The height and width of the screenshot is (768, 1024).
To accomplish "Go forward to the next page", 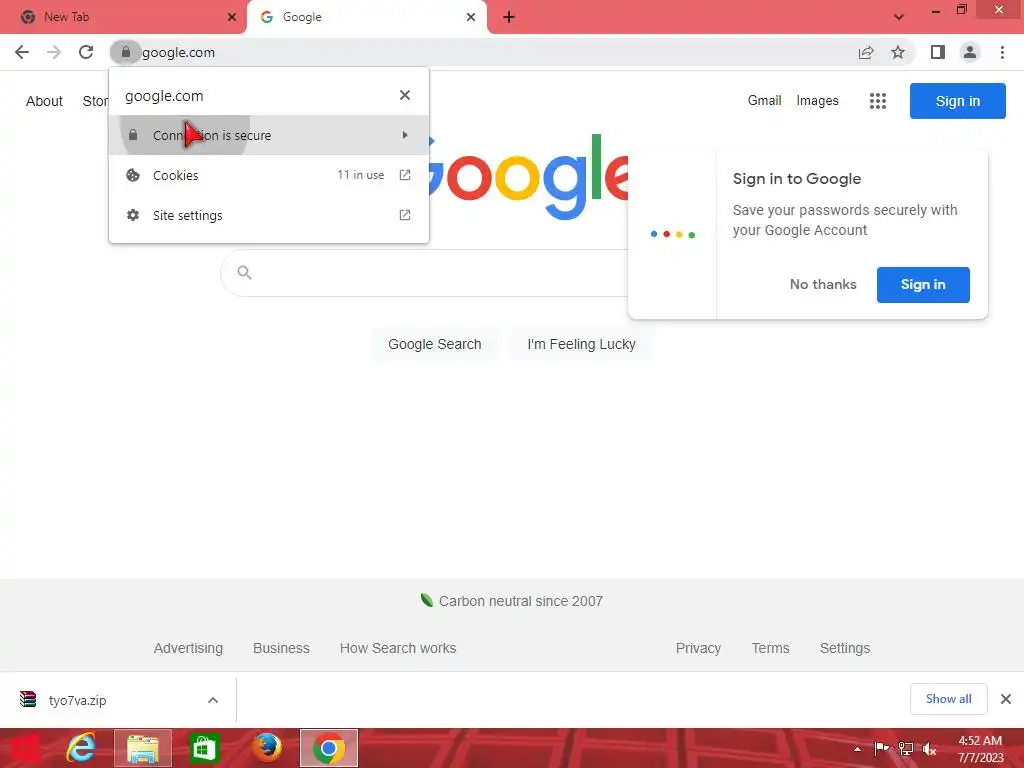I will [54, 52].
